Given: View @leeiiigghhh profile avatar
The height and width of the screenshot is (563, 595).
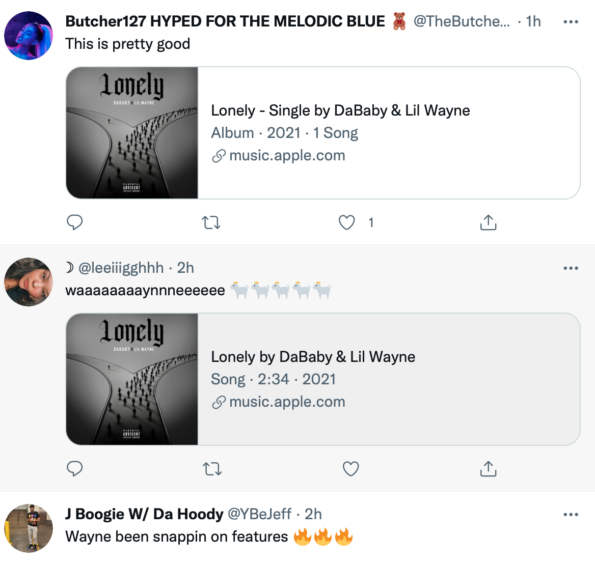Looking at the screenshot, I should click(x=28, y=282).
